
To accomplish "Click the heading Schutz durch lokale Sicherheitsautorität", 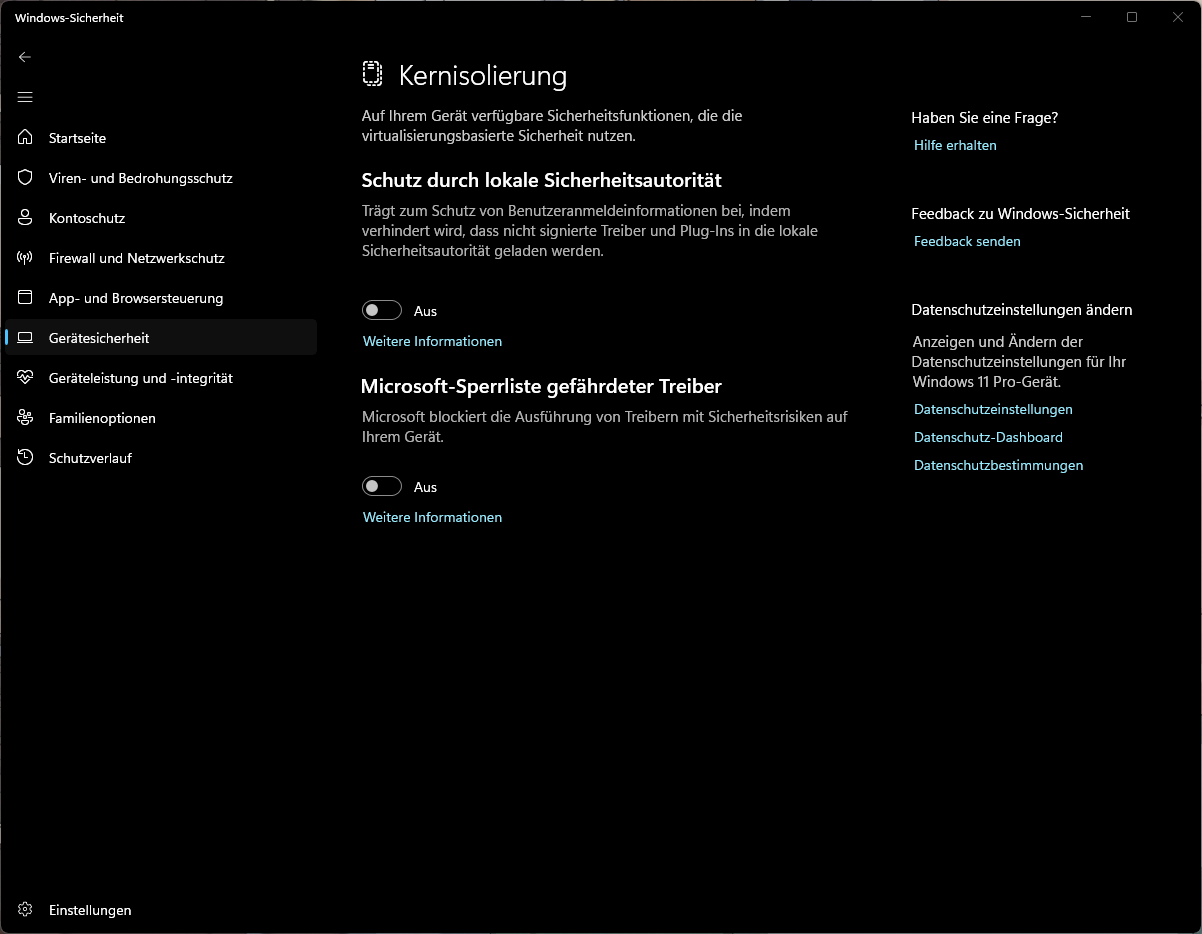I will (541, 180).
